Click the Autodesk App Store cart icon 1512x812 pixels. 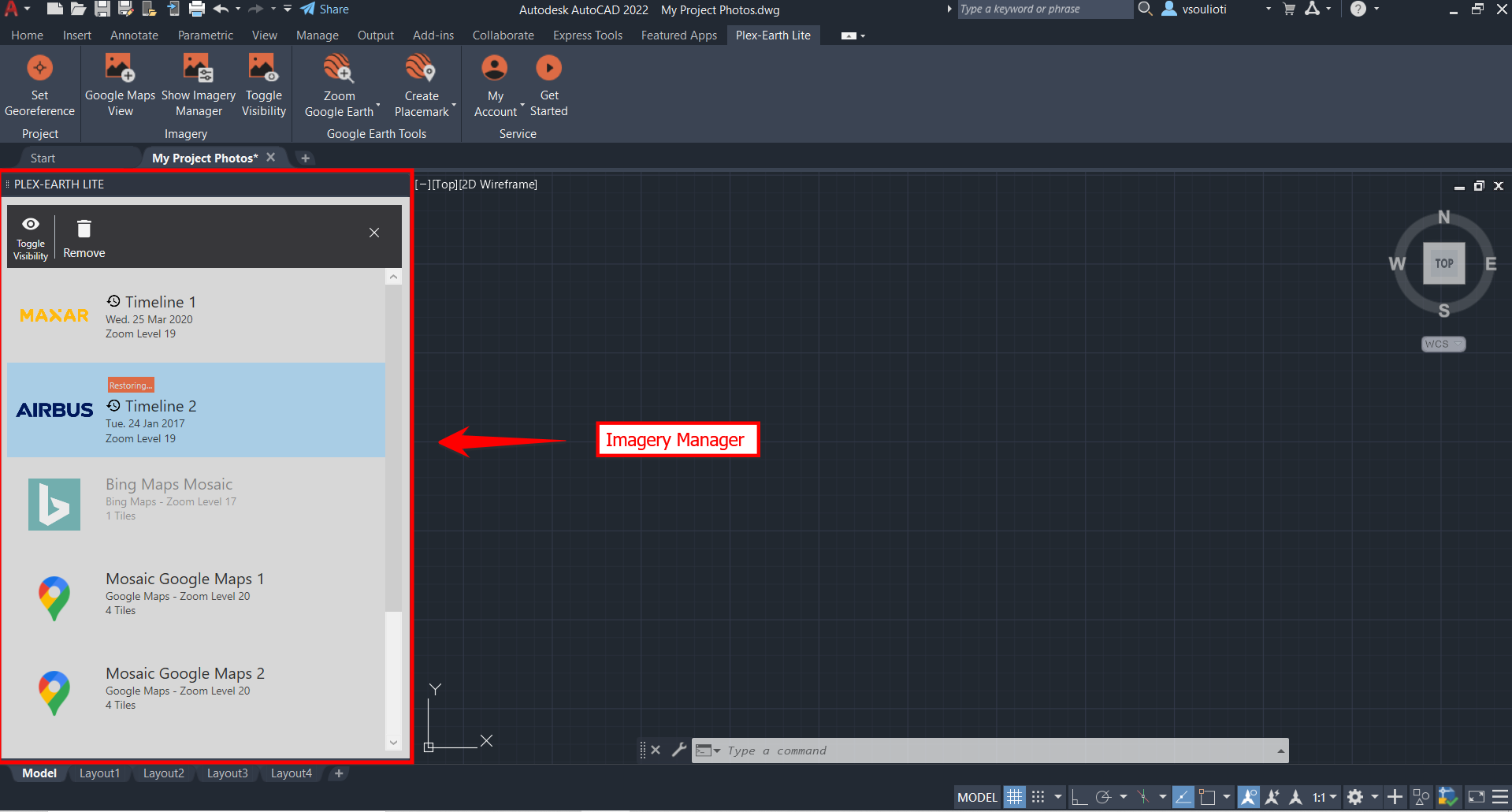(1289, 9)
